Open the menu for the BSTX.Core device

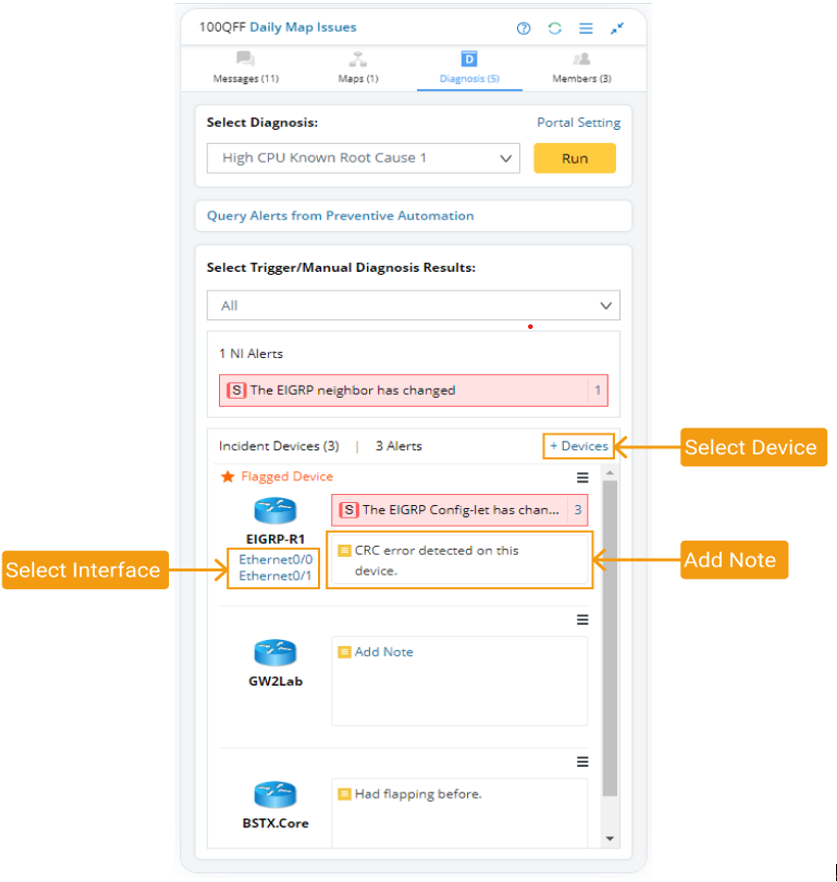[x=582, y=762]
